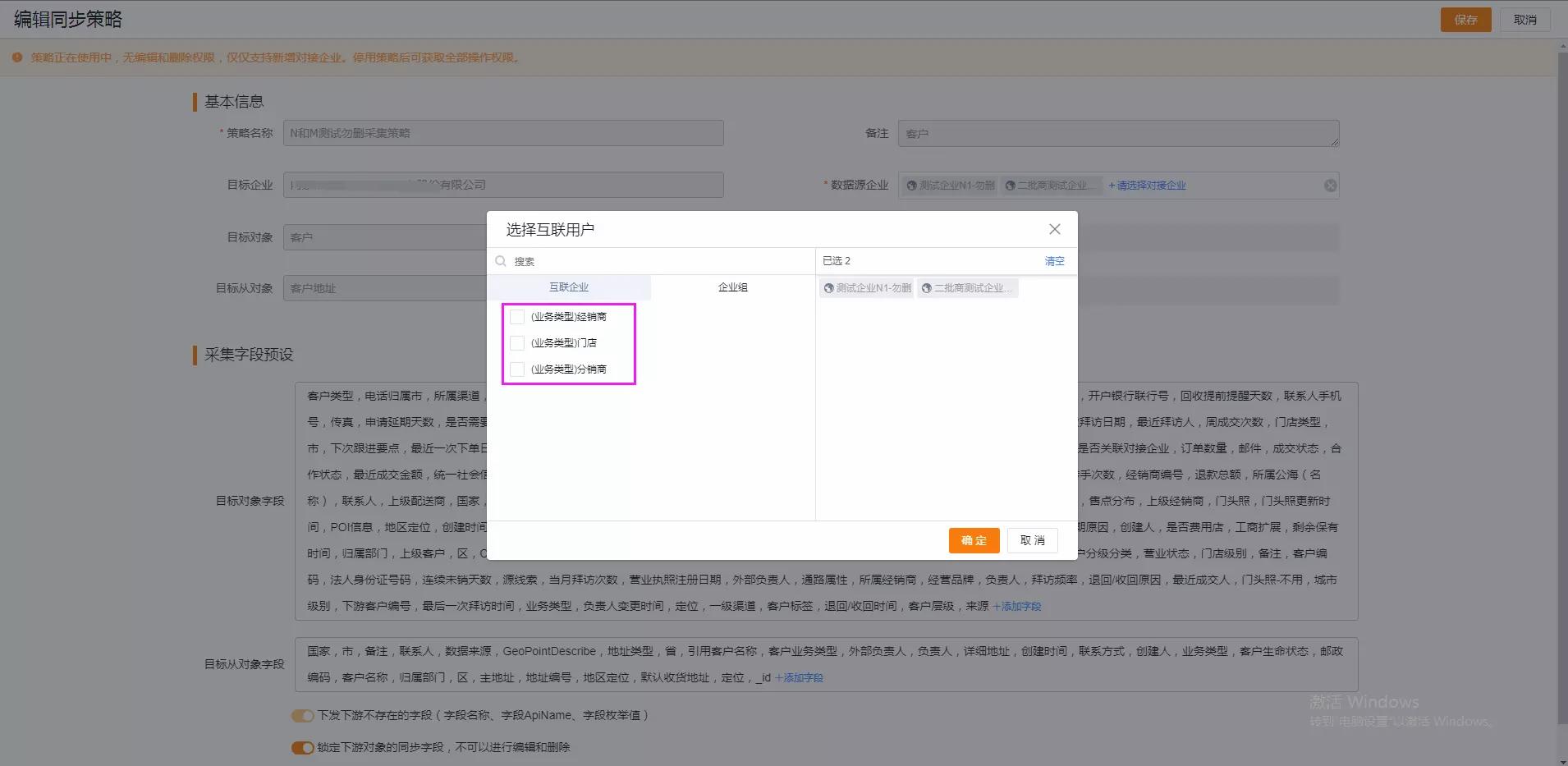Click the 目标企业 field
The height and width of the screenshot is (766, 1568).
tap(503, 185)
